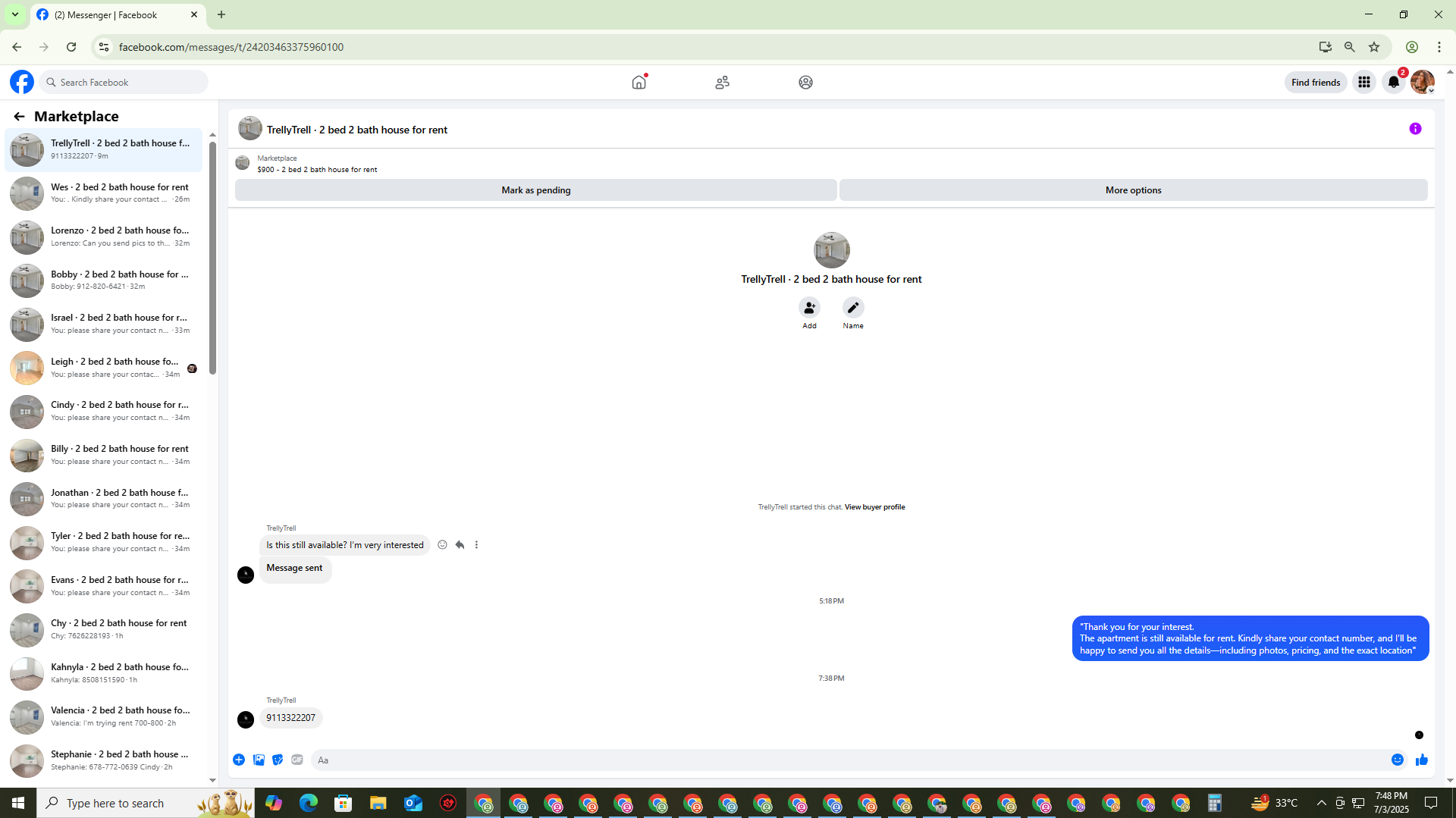Click More options button
Image resolution: width=1456 pixels, height=818 pixels.
tap(1133, 190)
